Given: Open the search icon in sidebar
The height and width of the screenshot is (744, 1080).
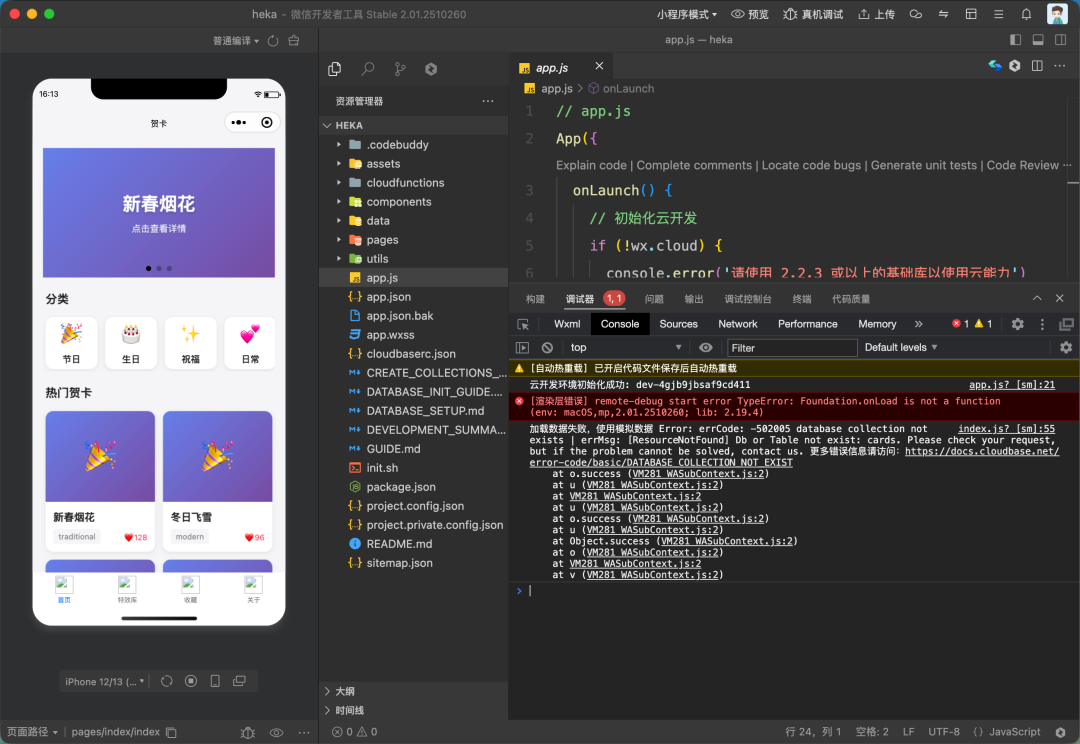Looking at the screenshot, I should point(368,69).
